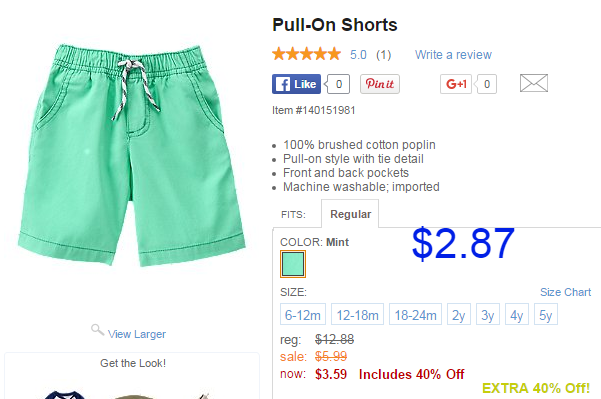Select size 3y
This screenshot has width=601, height=399.
coord(488,314)
